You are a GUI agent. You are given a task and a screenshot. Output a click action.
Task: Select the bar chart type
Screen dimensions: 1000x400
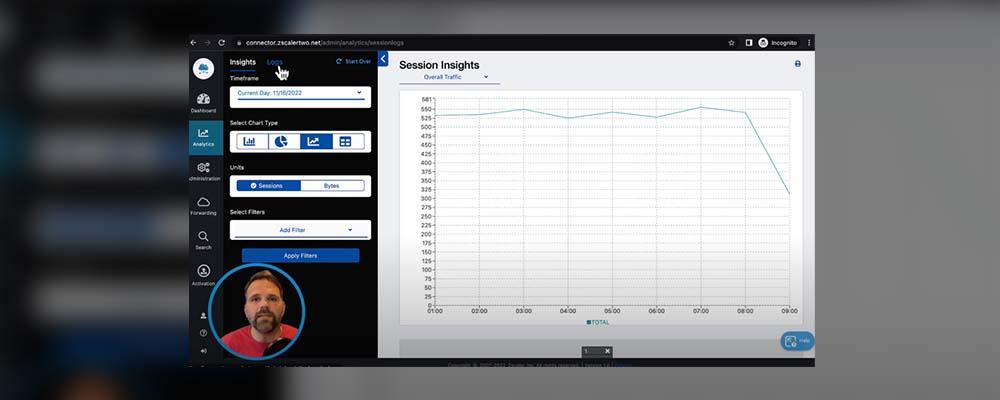(252, 142)
